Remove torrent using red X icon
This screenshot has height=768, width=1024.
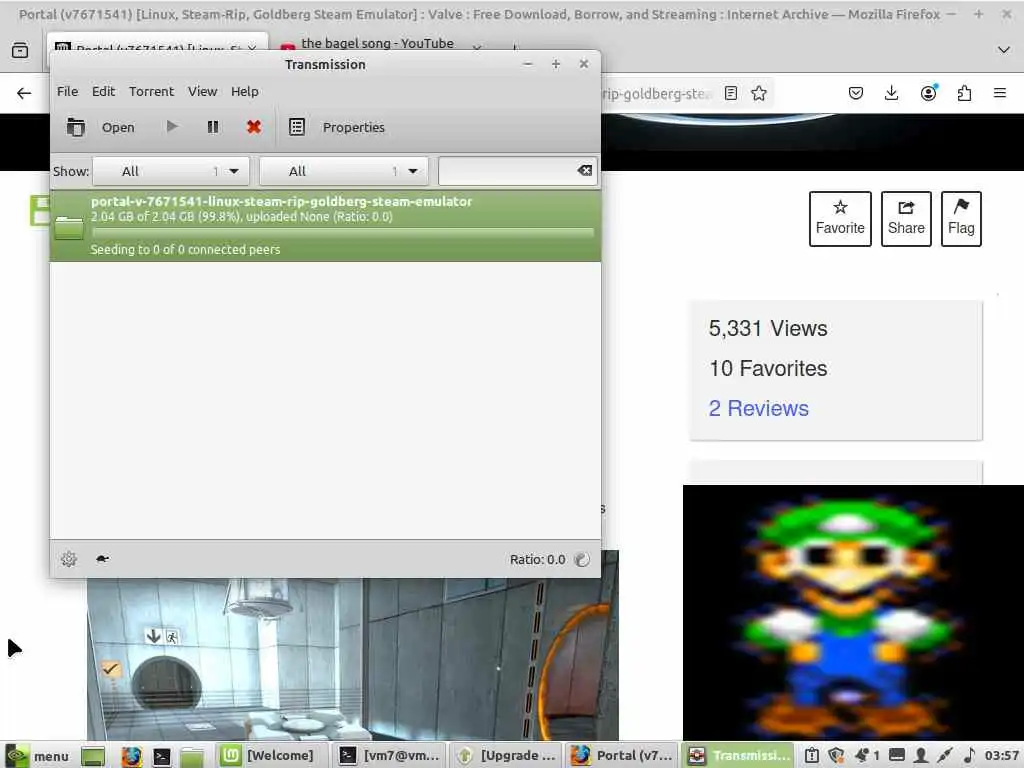click(x=254, y=127)
